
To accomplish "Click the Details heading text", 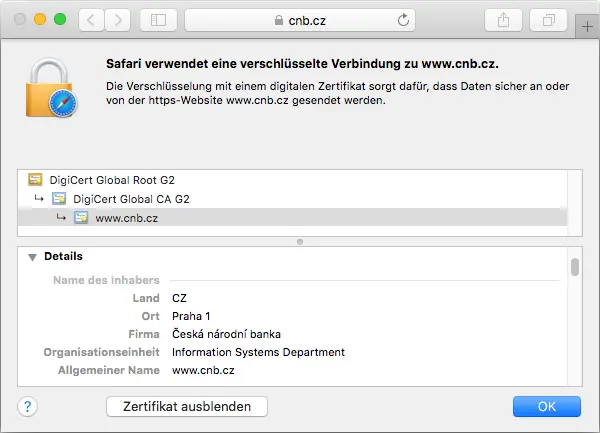I will pyautogui.click(x=64, y=256).
